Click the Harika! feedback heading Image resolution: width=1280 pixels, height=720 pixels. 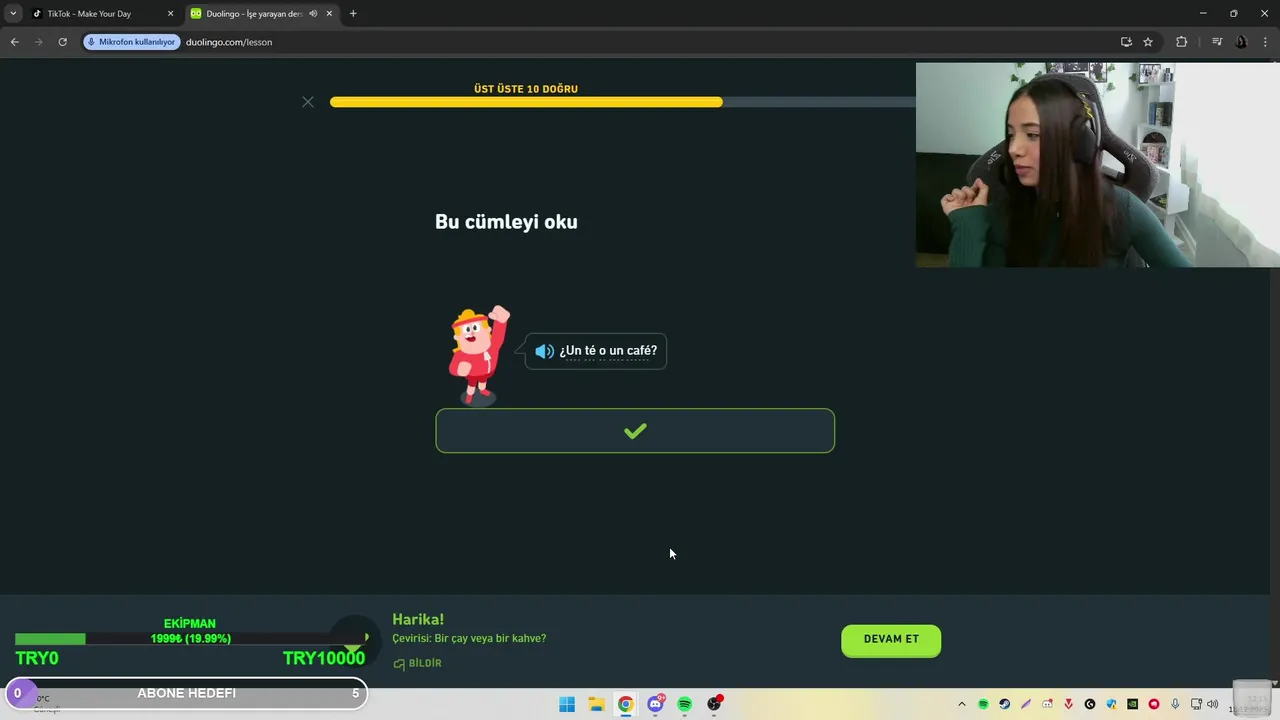point(418,620)
